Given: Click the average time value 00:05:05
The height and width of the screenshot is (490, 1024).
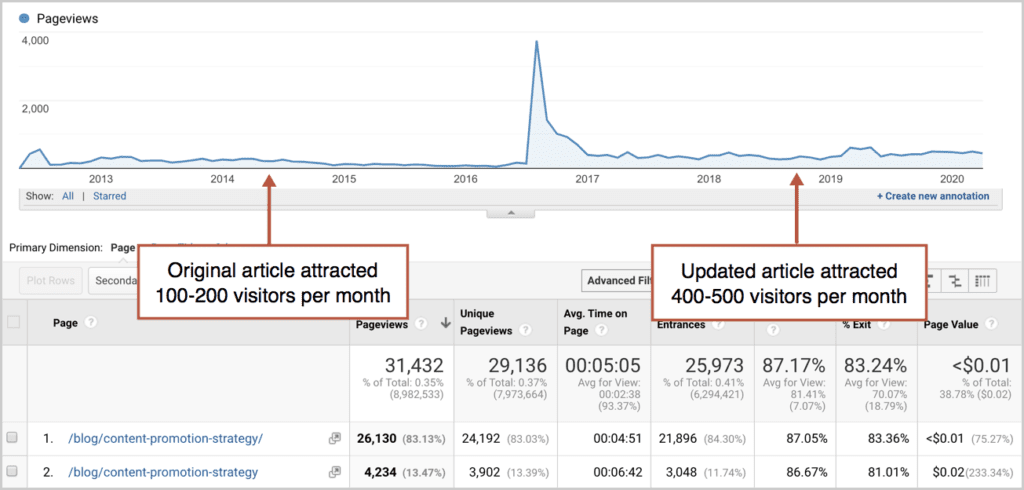Looking at the screenshot, I should 601,365.
